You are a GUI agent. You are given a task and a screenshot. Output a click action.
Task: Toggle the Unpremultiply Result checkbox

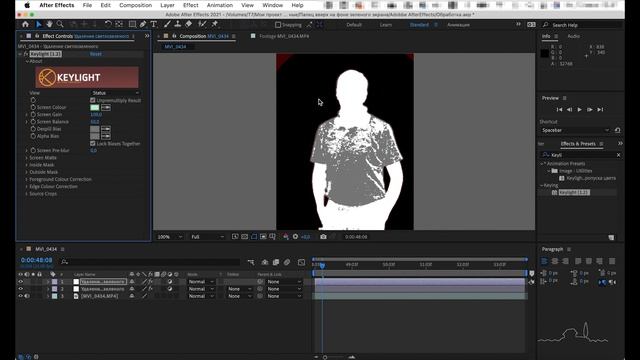[93, 100]
